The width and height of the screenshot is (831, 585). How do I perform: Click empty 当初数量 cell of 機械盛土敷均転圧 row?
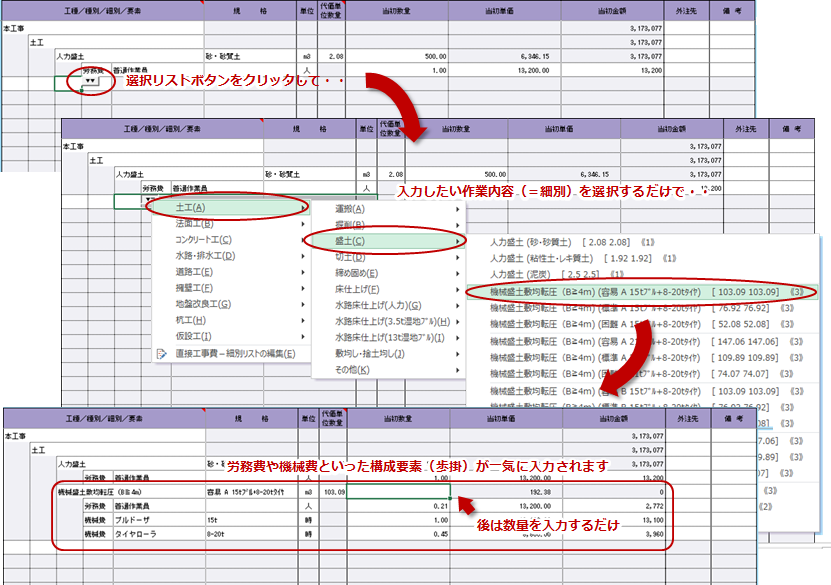pyautogui.click(x=399, y=491)
